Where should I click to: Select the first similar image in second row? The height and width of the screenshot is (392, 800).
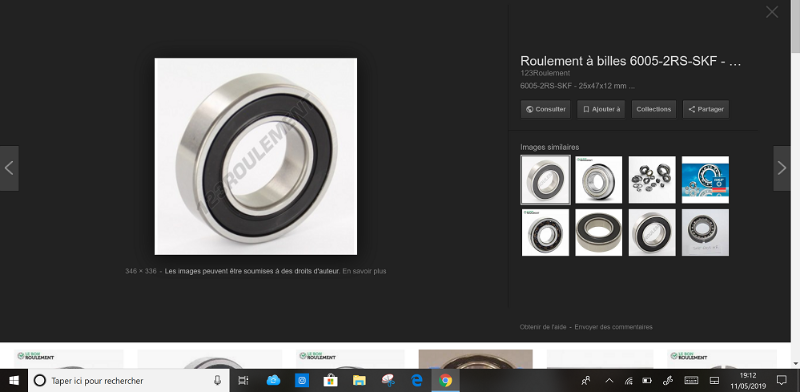(545, 232)
